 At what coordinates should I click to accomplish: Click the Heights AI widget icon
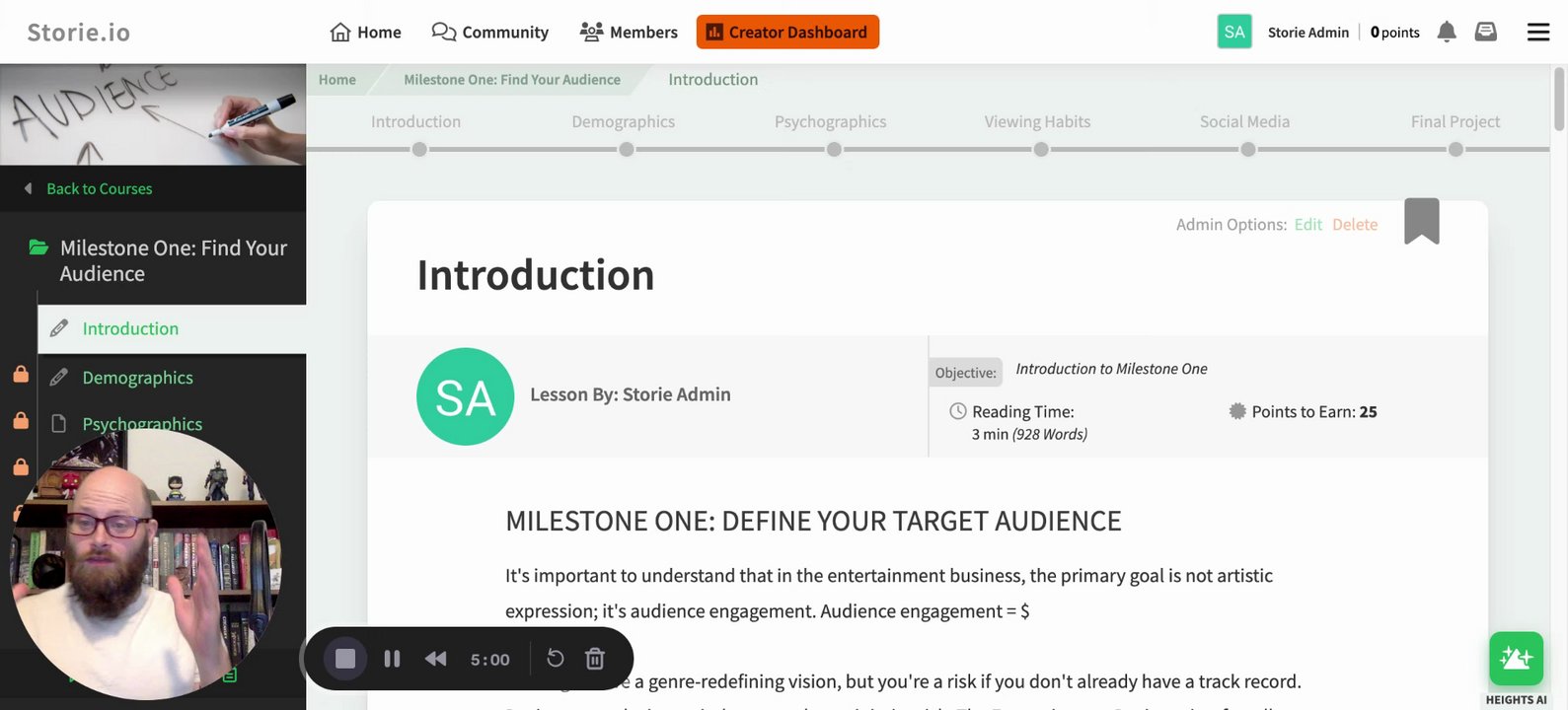1516,659
